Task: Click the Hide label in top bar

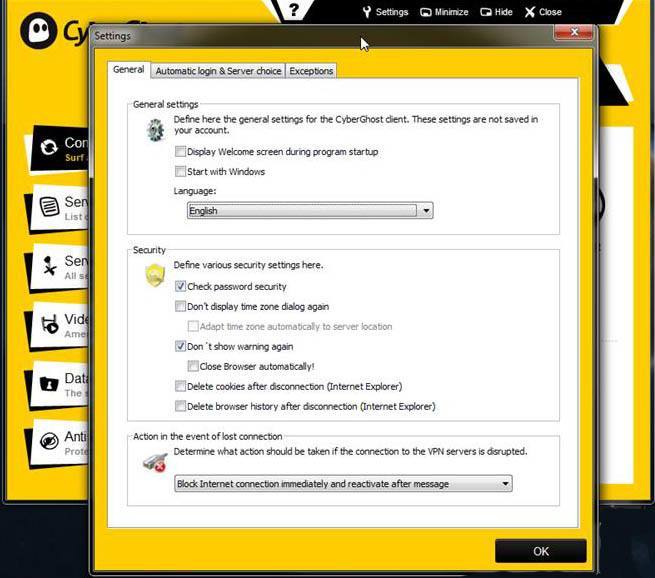Action: pos(503,12)
